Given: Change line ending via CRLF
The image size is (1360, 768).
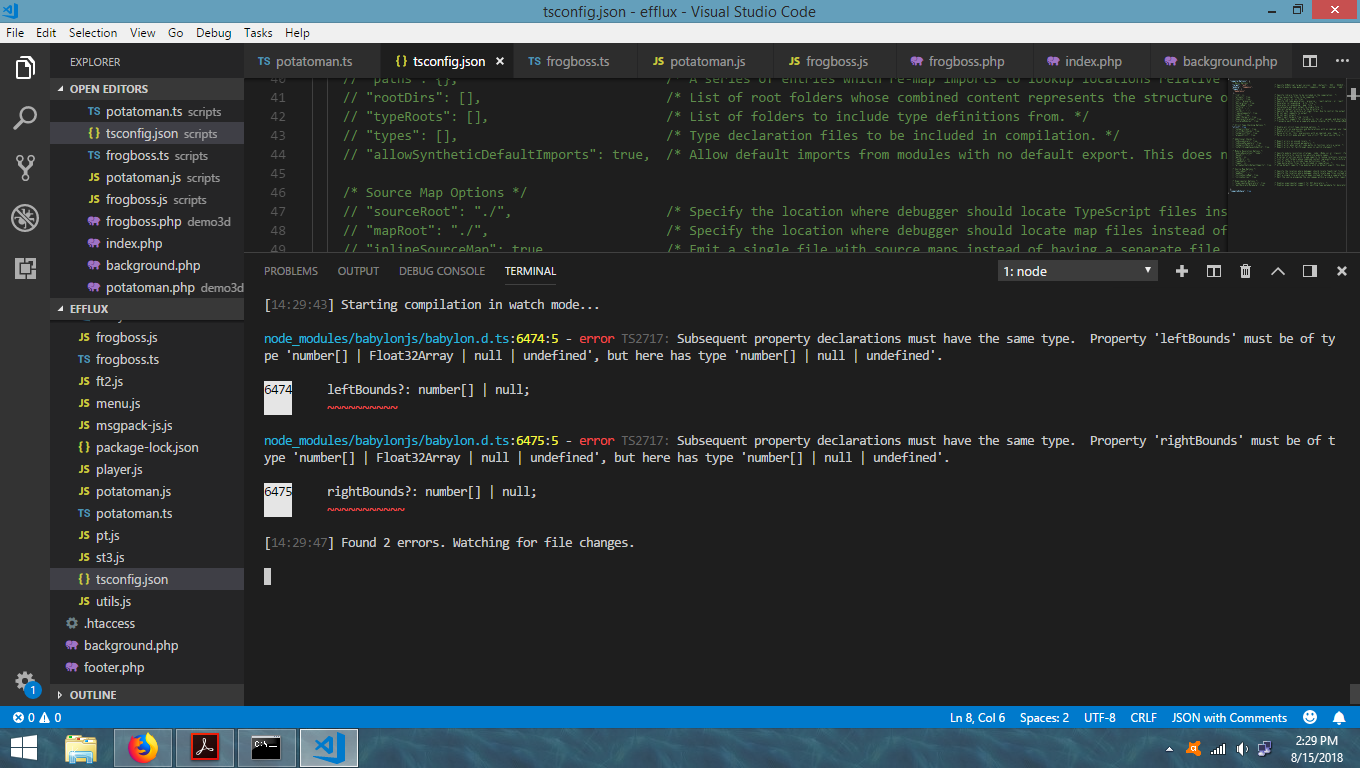Looking at the screenshot, I should click(x=1143, y=718).
